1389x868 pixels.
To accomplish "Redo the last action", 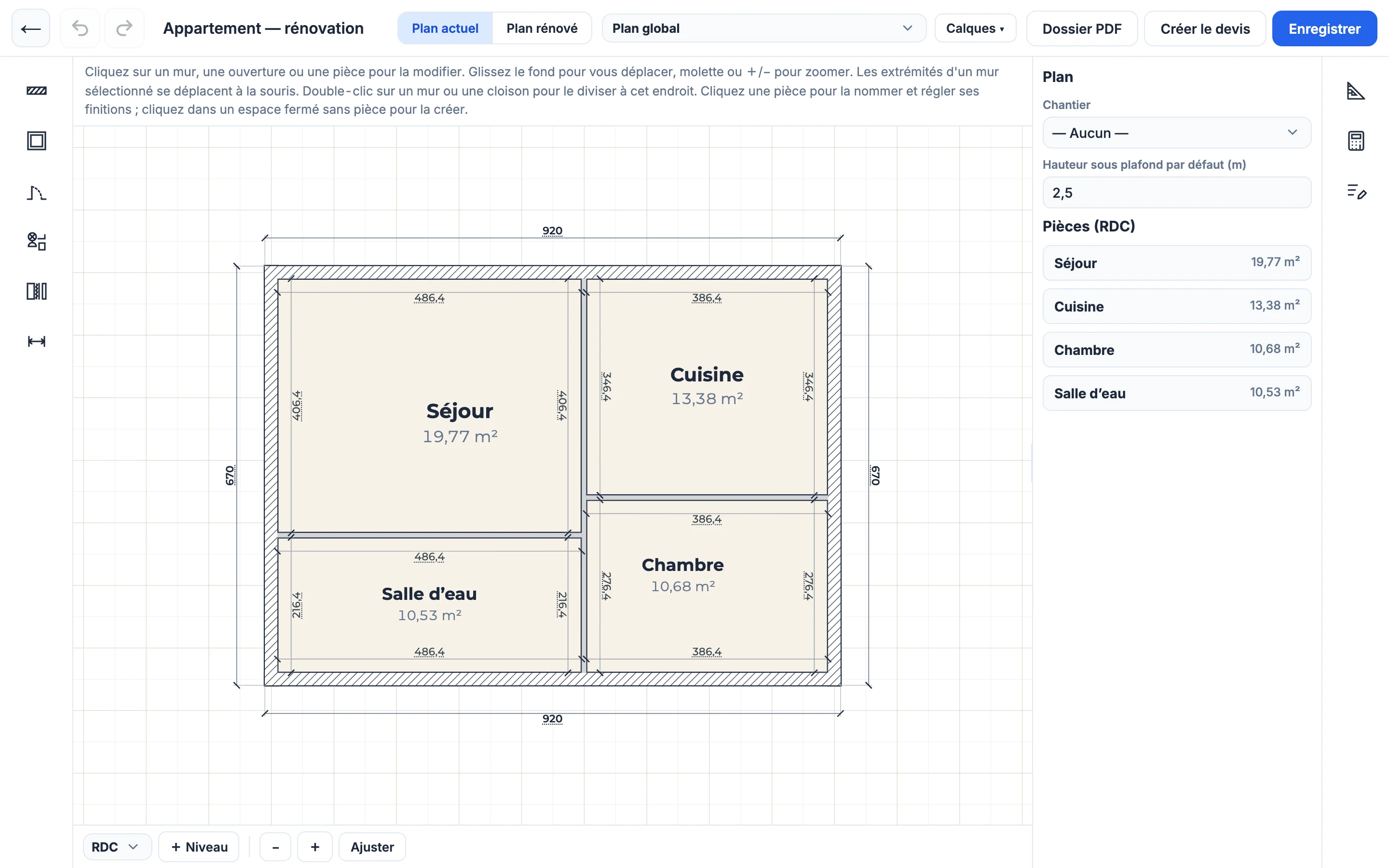I will point(124,28).
